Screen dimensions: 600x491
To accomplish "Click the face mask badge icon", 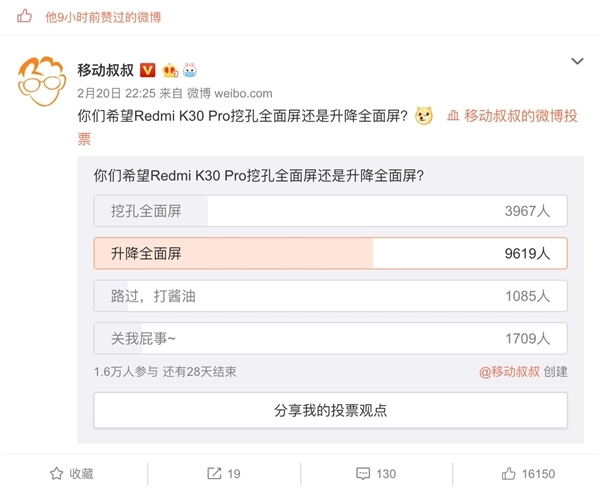I will 190,70.
